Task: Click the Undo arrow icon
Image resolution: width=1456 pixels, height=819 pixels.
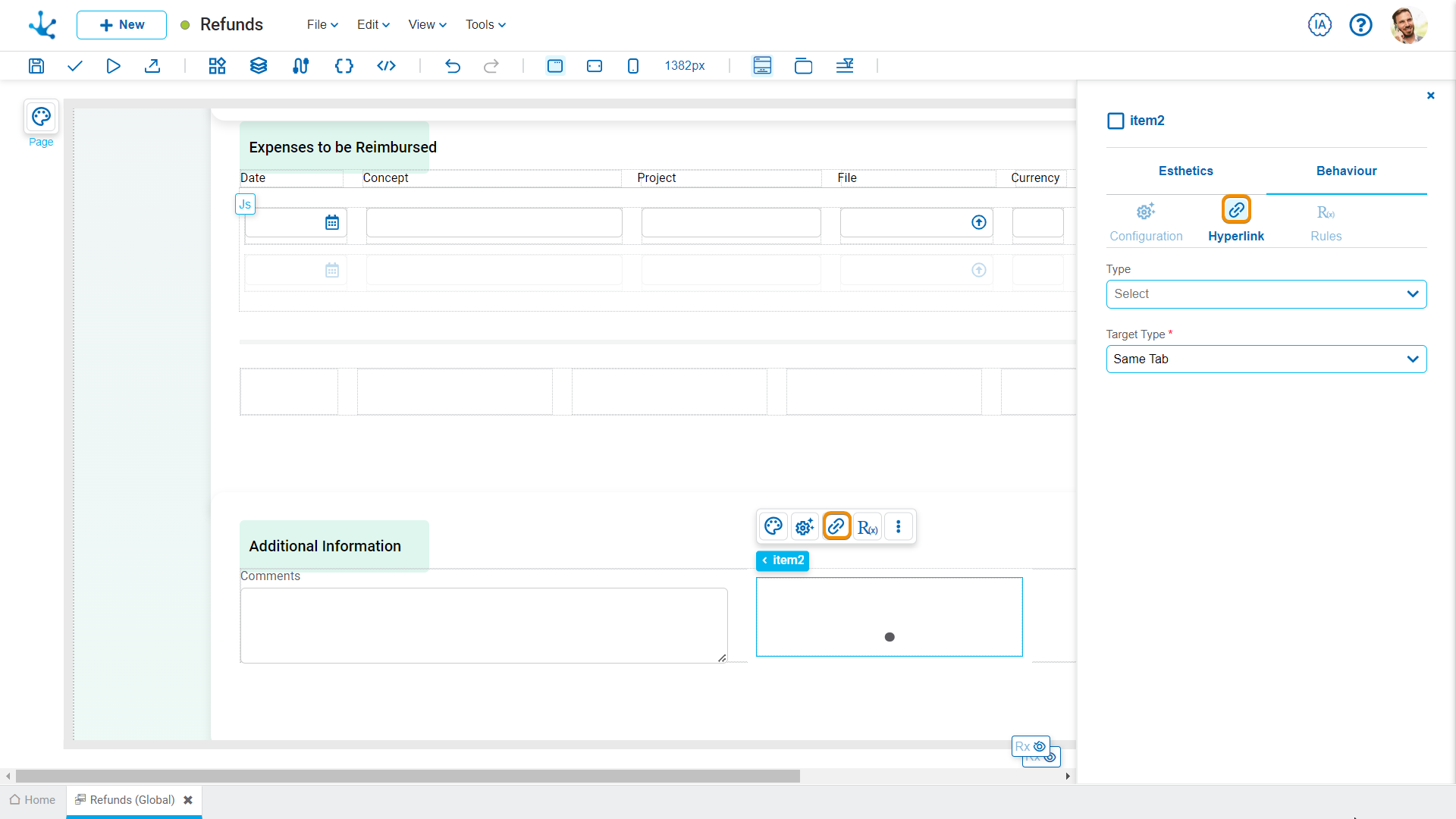Action: [x=453, y=66]
